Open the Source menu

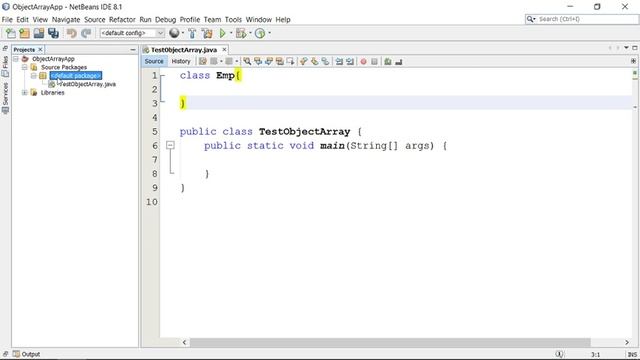tap(95, 20)
